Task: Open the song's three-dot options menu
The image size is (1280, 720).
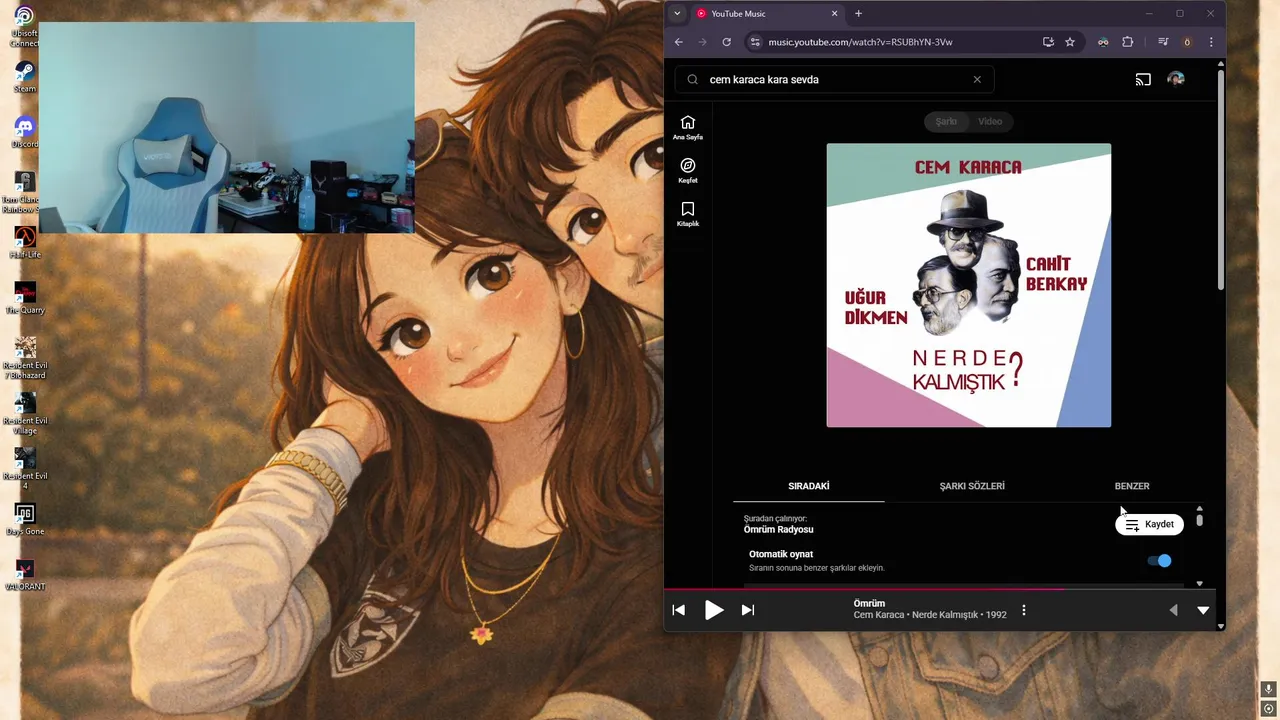Action: pyautogui.click(x=1023, y=610)
